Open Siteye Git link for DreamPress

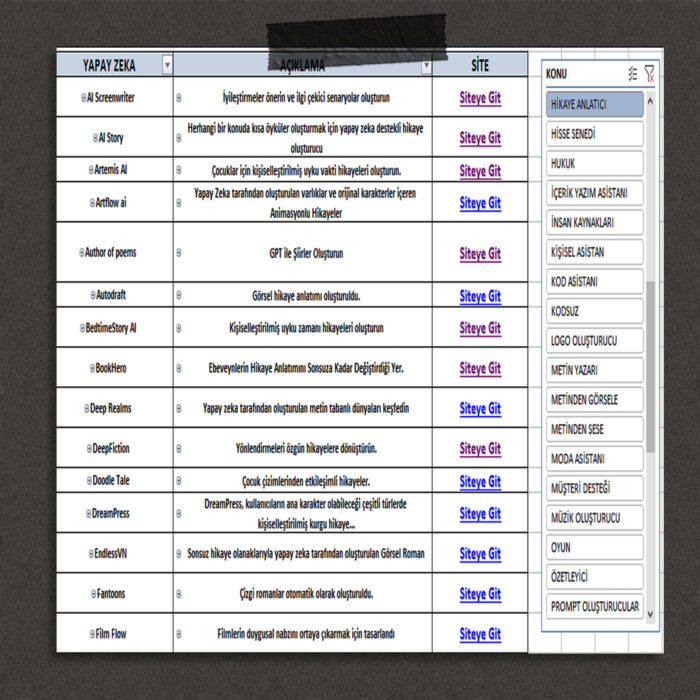click(x=480, y=514)
